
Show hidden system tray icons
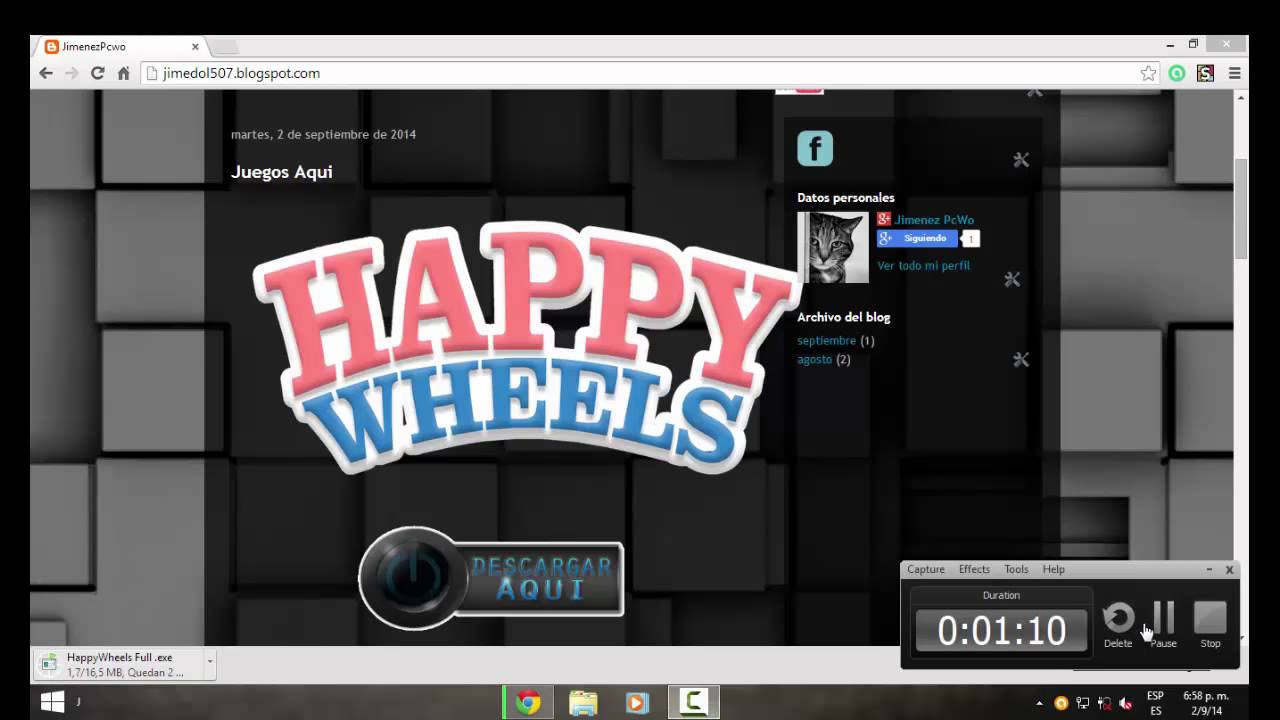pyautogui.click(x=1039, y=704)
